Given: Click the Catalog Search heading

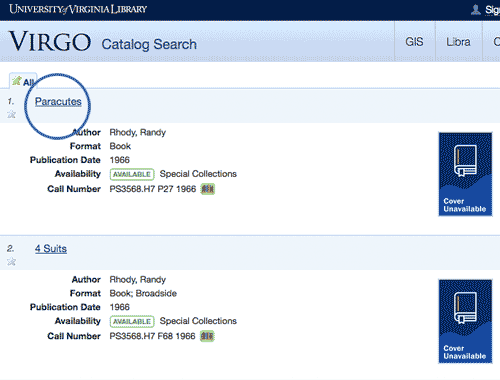Looking at the screenshot, I should tap(149, 45).
